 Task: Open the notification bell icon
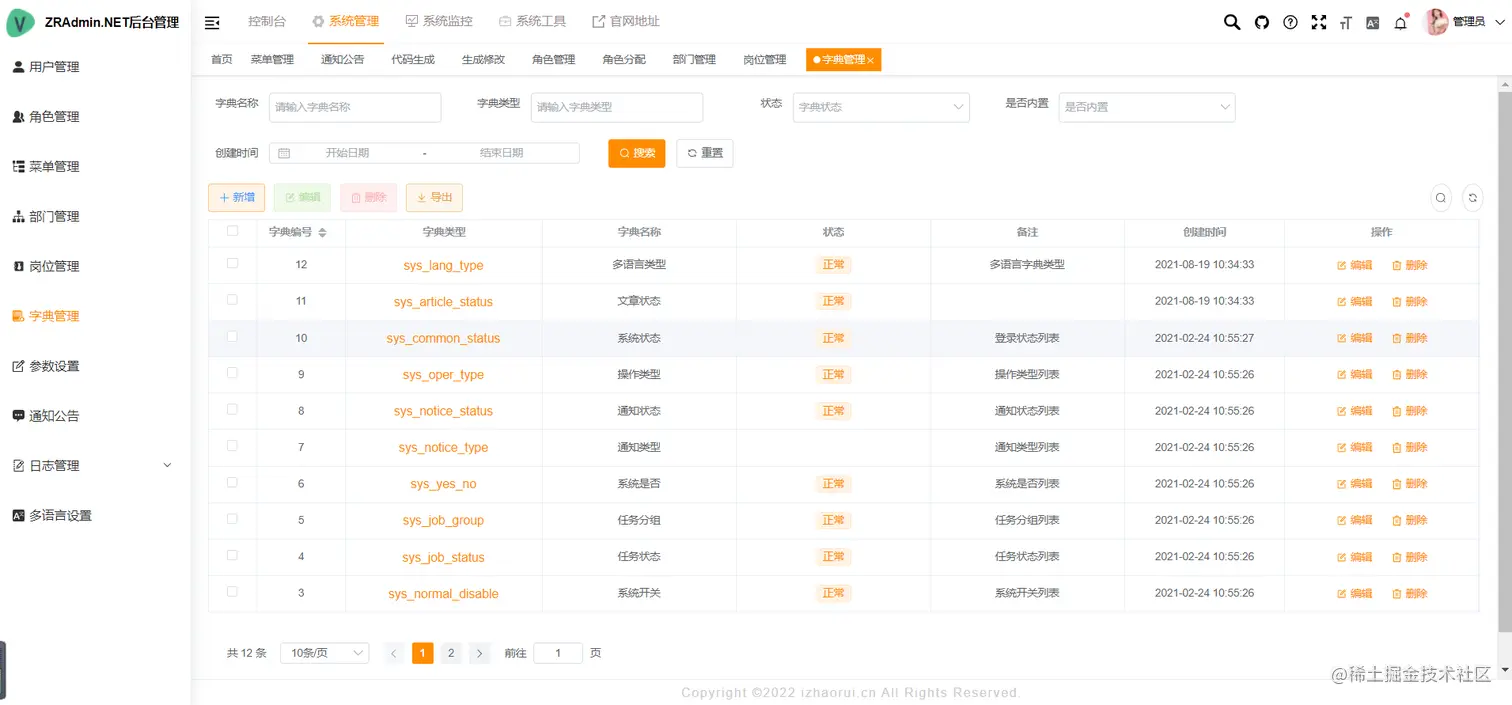point(1400,22)
